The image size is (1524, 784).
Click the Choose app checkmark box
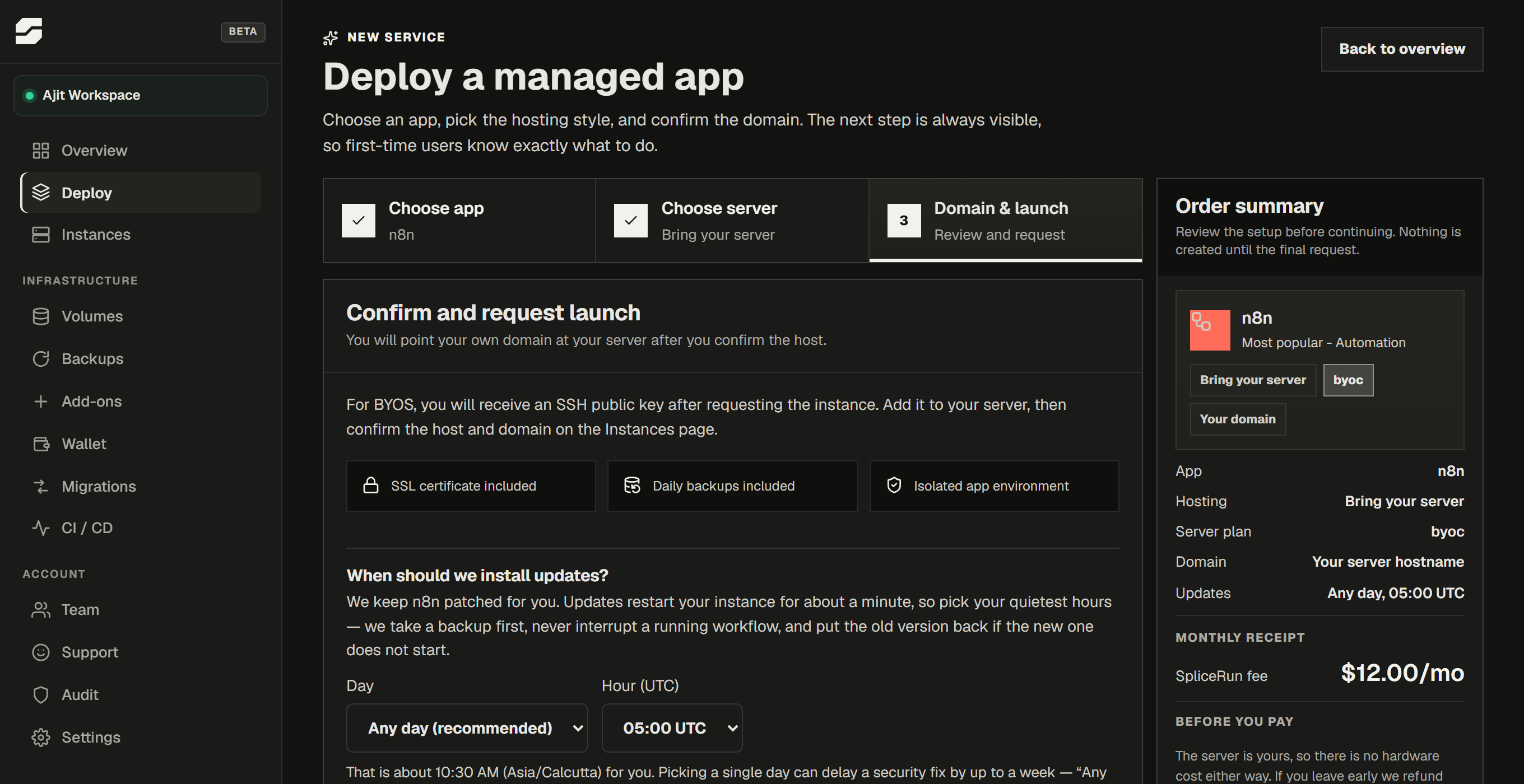[x=359, y=221]
